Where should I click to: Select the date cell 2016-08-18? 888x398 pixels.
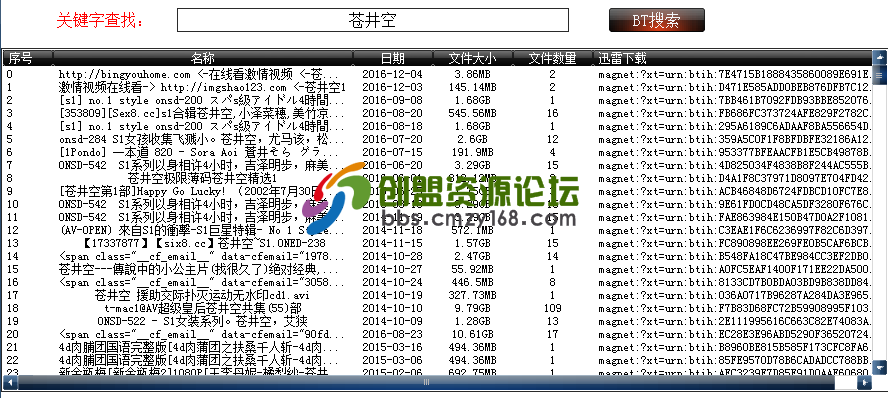pos(392,126)
